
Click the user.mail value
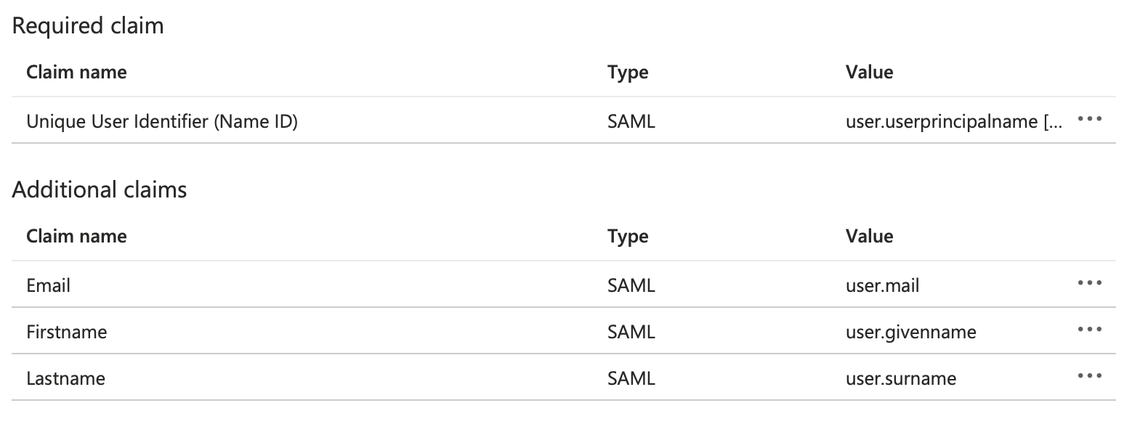(882, 286)
